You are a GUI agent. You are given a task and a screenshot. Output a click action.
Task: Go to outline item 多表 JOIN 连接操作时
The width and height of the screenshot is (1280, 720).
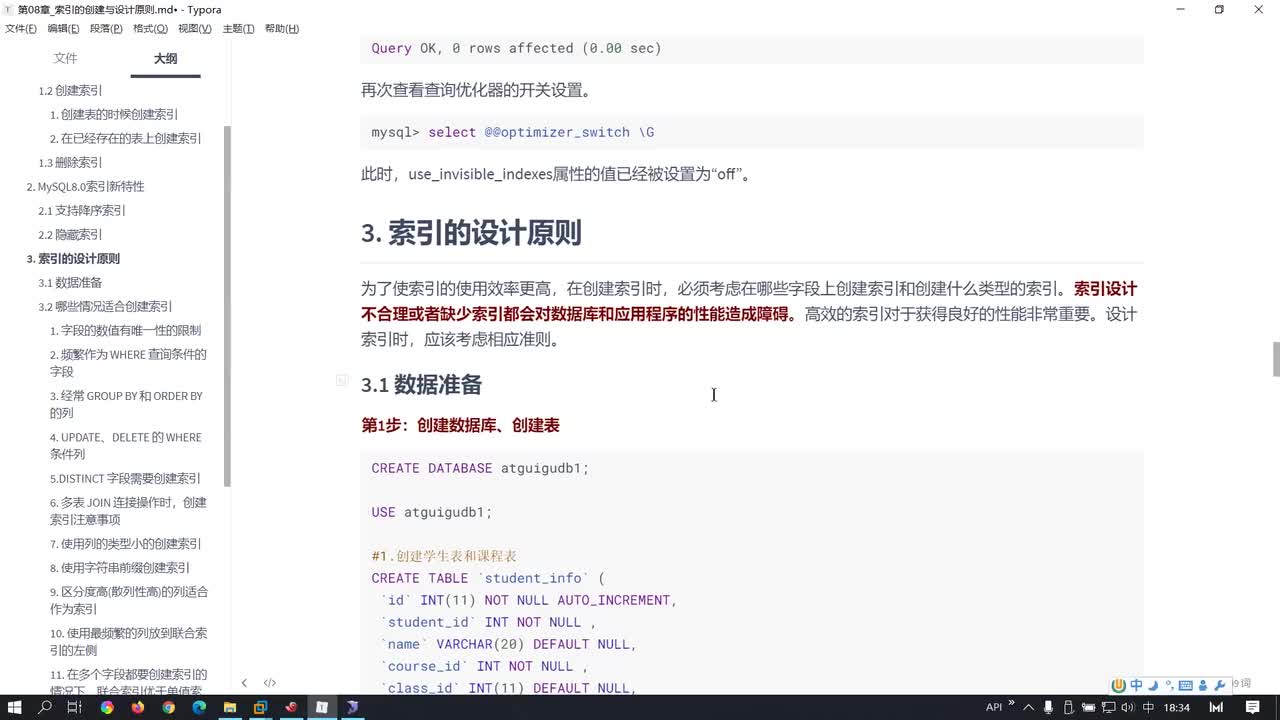(128, 510)
